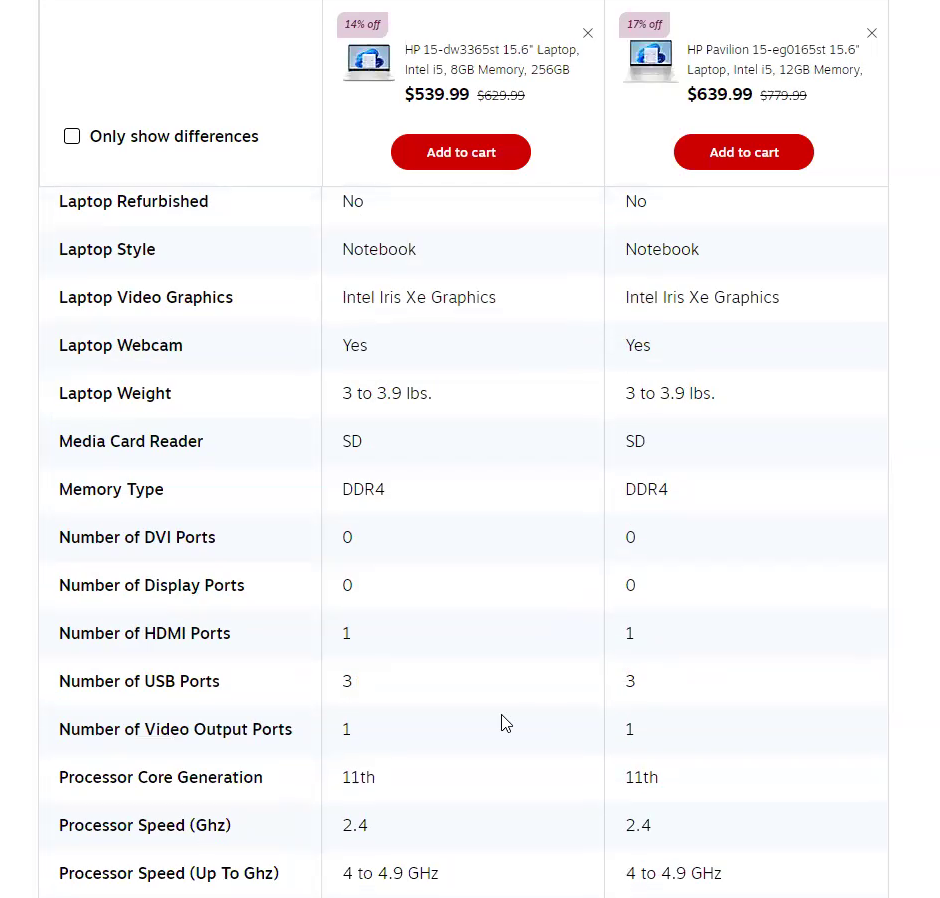Click the HP 15-dw3365st laptop thumbnail
The image size is (940, 898).
(x=368, y=61)
